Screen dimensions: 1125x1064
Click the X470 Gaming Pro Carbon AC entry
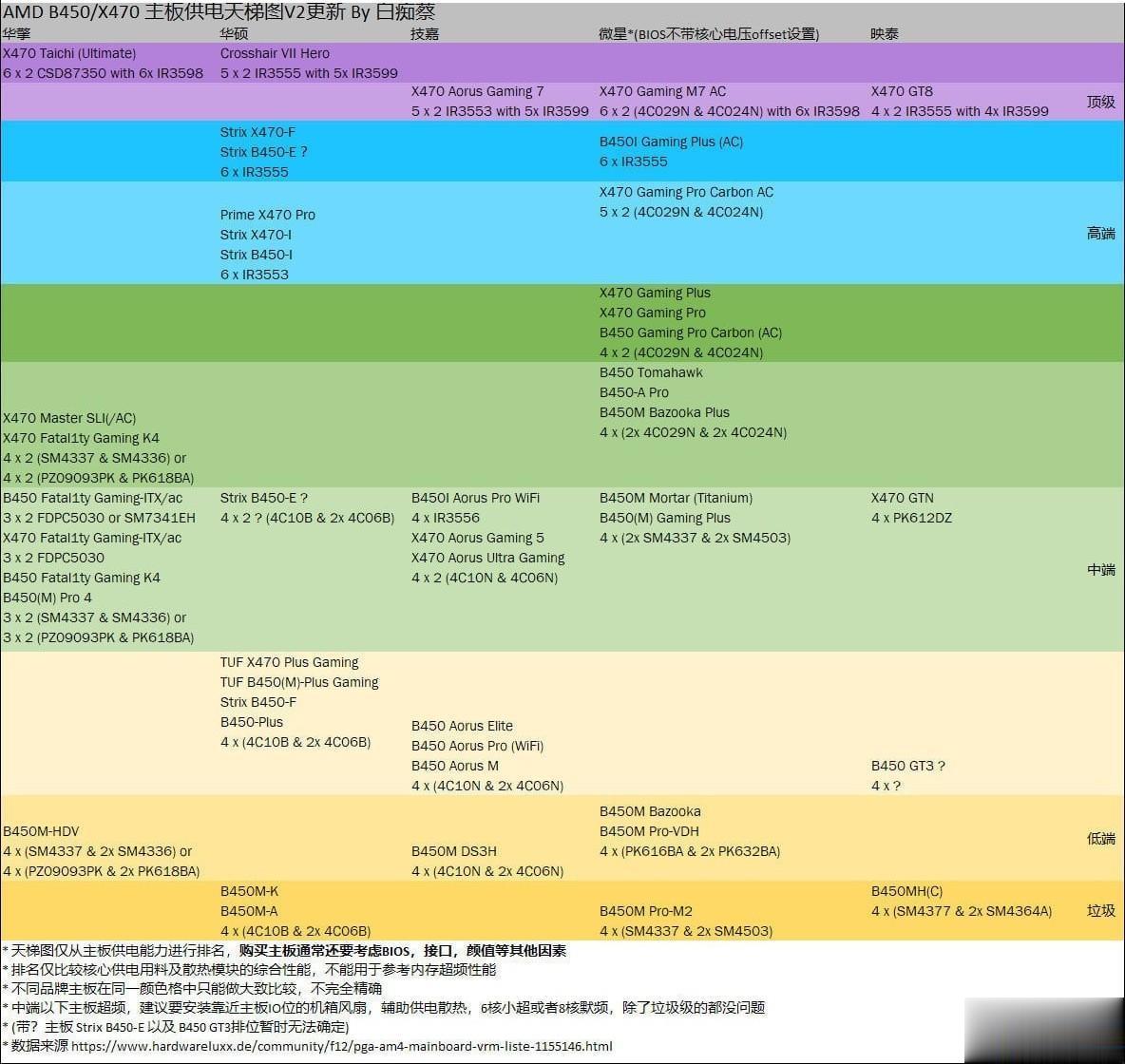(687, 192)
